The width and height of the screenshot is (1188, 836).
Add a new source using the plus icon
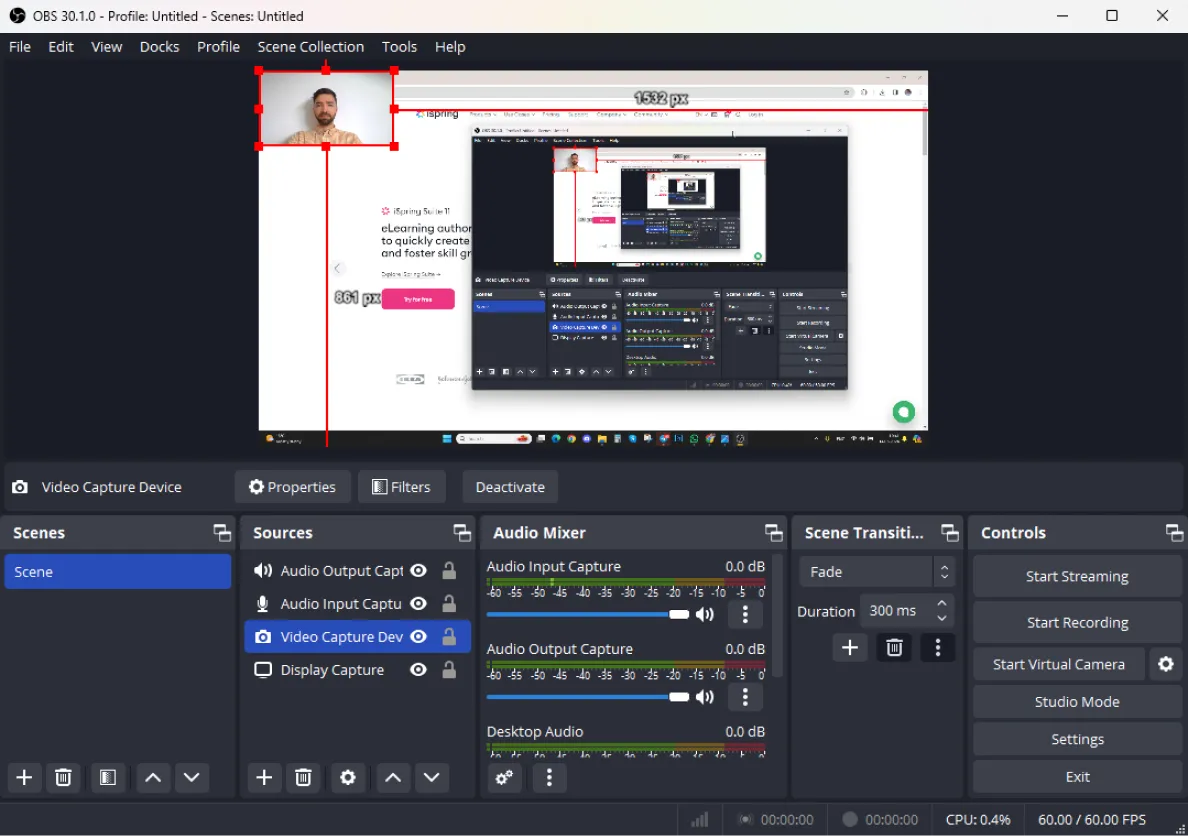tap(263, 777)
